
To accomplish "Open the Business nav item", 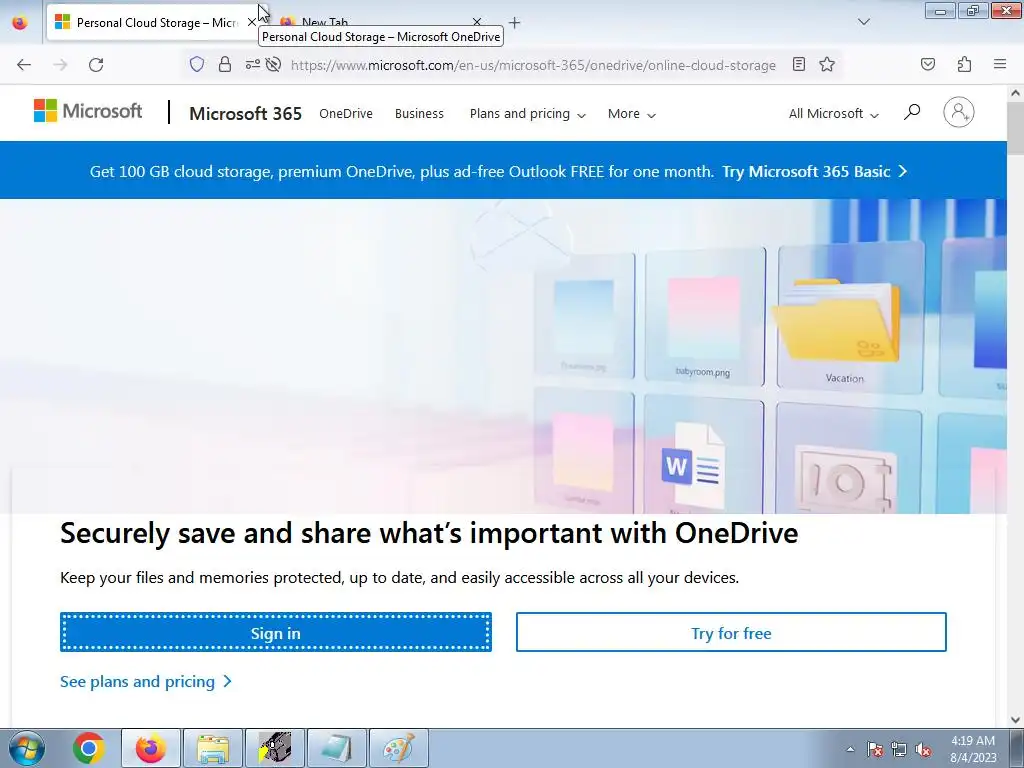I will pos(419,114).
